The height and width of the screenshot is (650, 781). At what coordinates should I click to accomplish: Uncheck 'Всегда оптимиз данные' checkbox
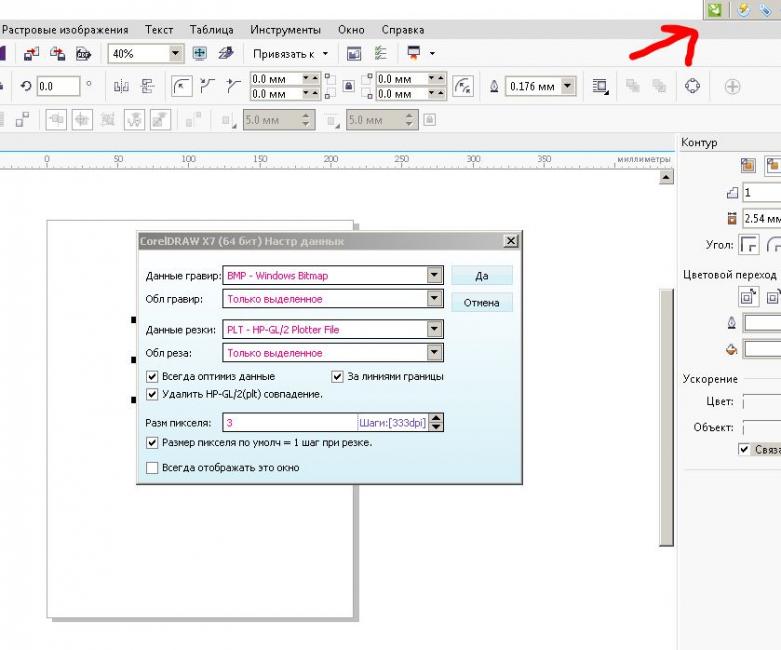[x=153, y=377]
